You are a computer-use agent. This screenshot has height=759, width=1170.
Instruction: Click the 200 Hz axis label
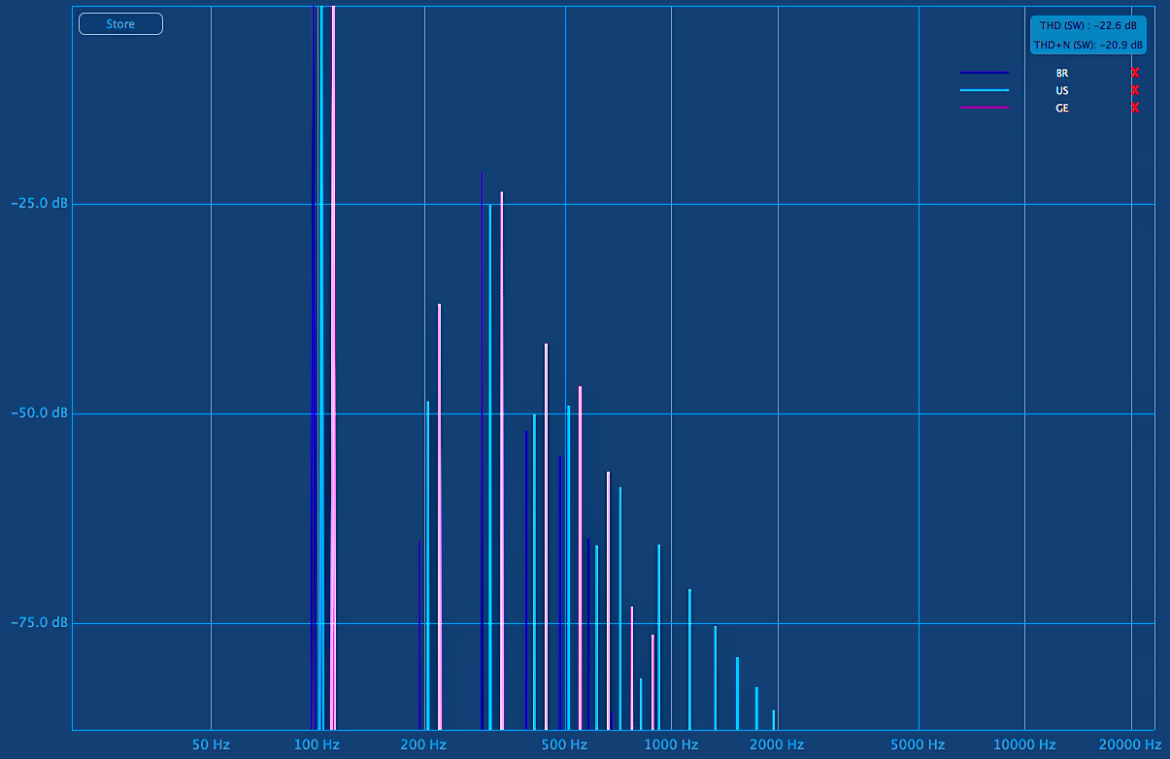click(x=424, y=745)
